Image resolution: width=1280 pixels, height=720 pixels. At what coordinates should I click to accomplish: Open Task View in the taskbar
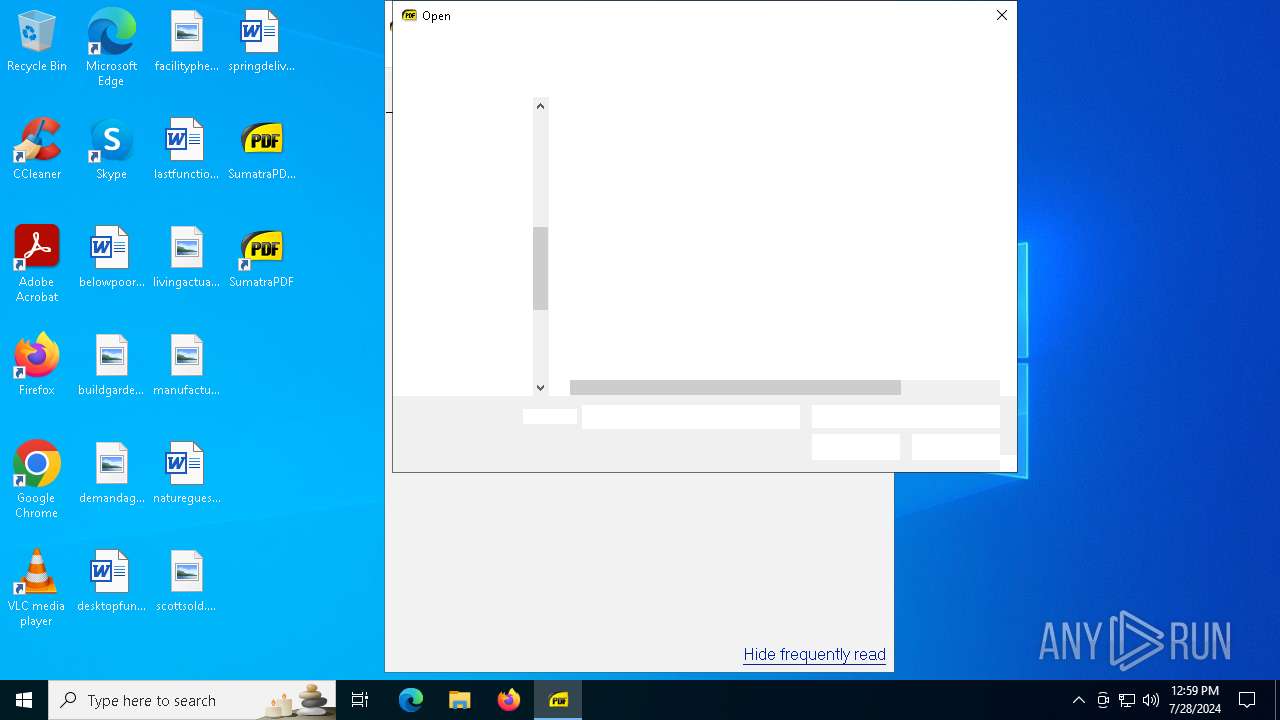coord(360,700)
